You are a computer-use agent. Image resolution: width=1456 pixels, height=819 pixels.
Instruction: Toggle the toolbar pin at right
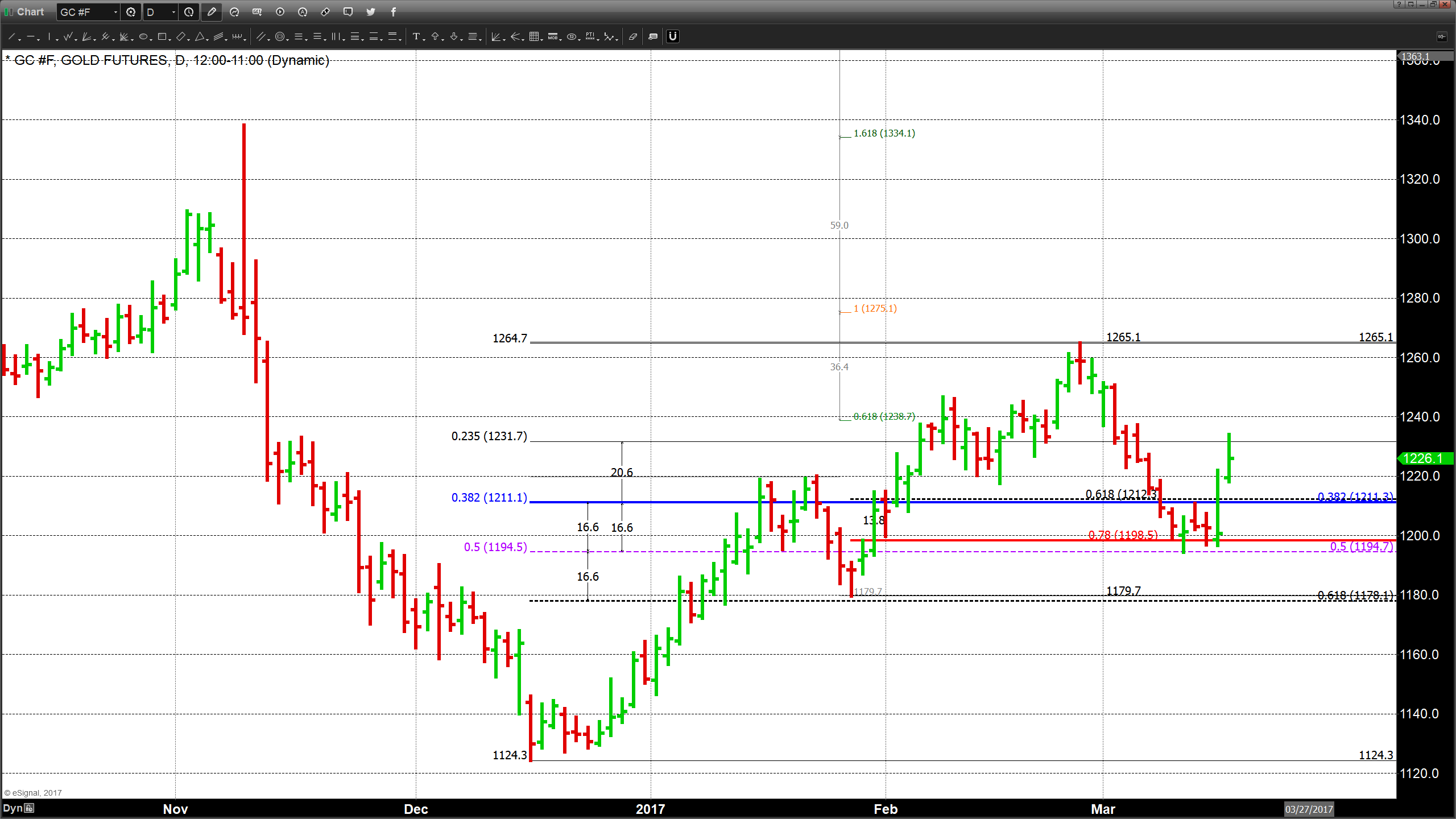1441,37
